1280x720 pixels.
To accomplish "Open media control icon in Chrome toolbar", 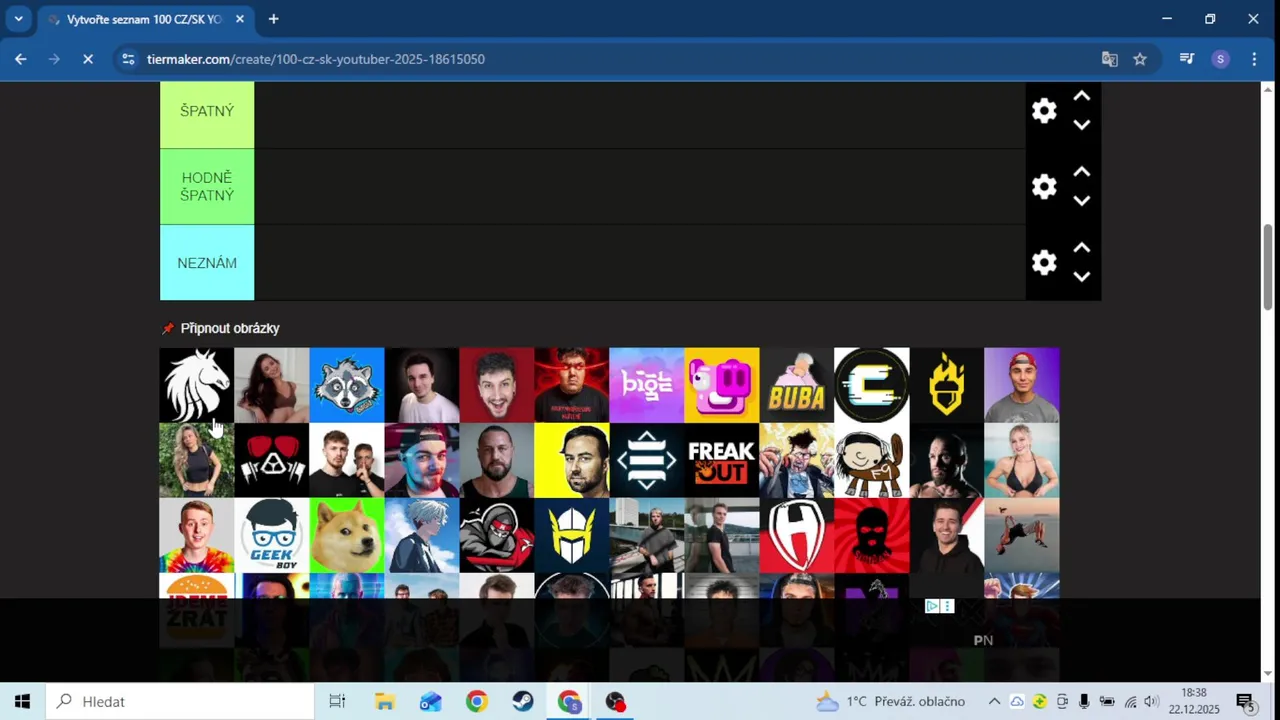I will (1187, 59).
